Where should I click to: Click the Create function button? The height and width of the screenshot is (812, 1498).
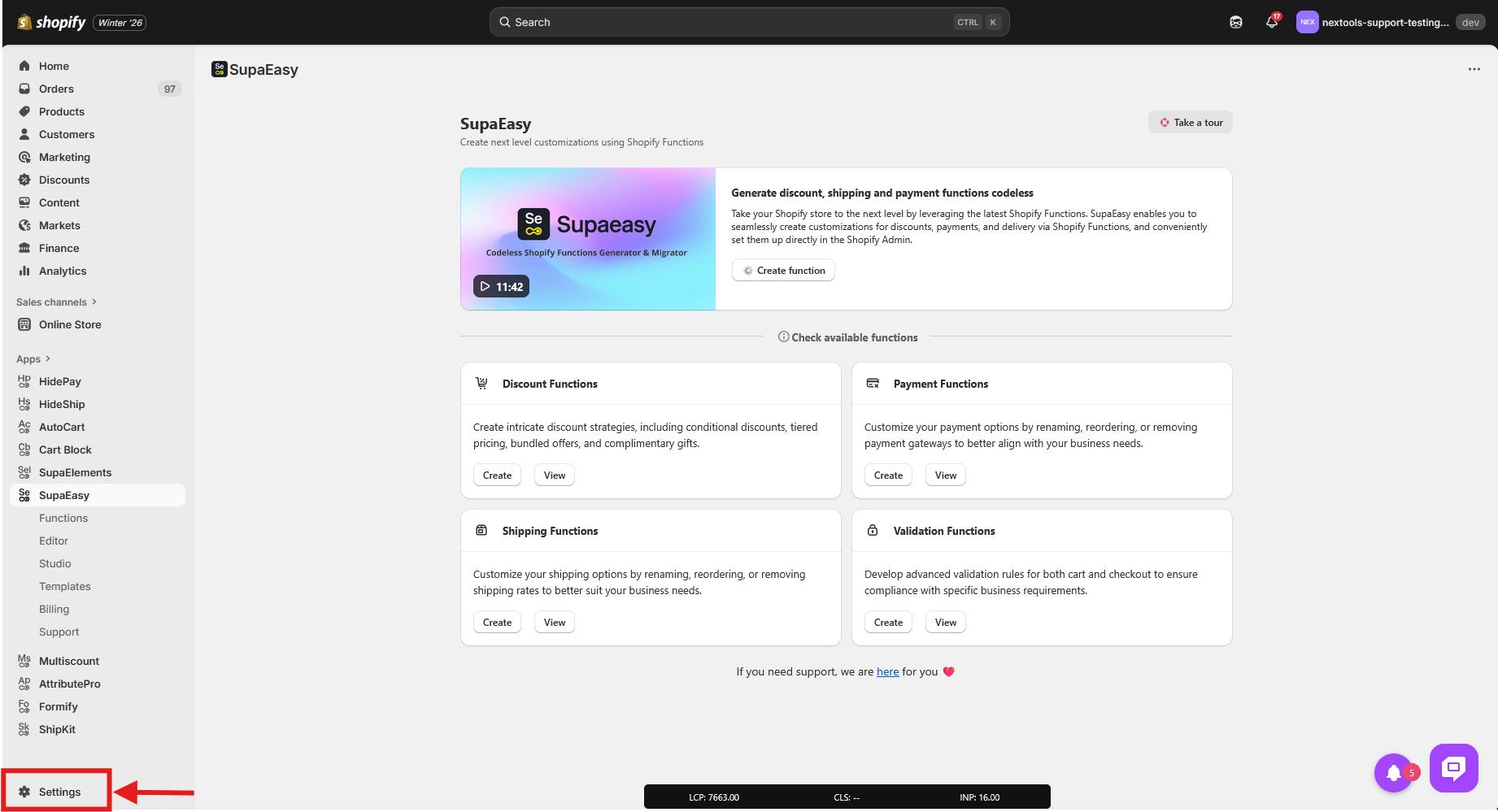coord(783,271)
